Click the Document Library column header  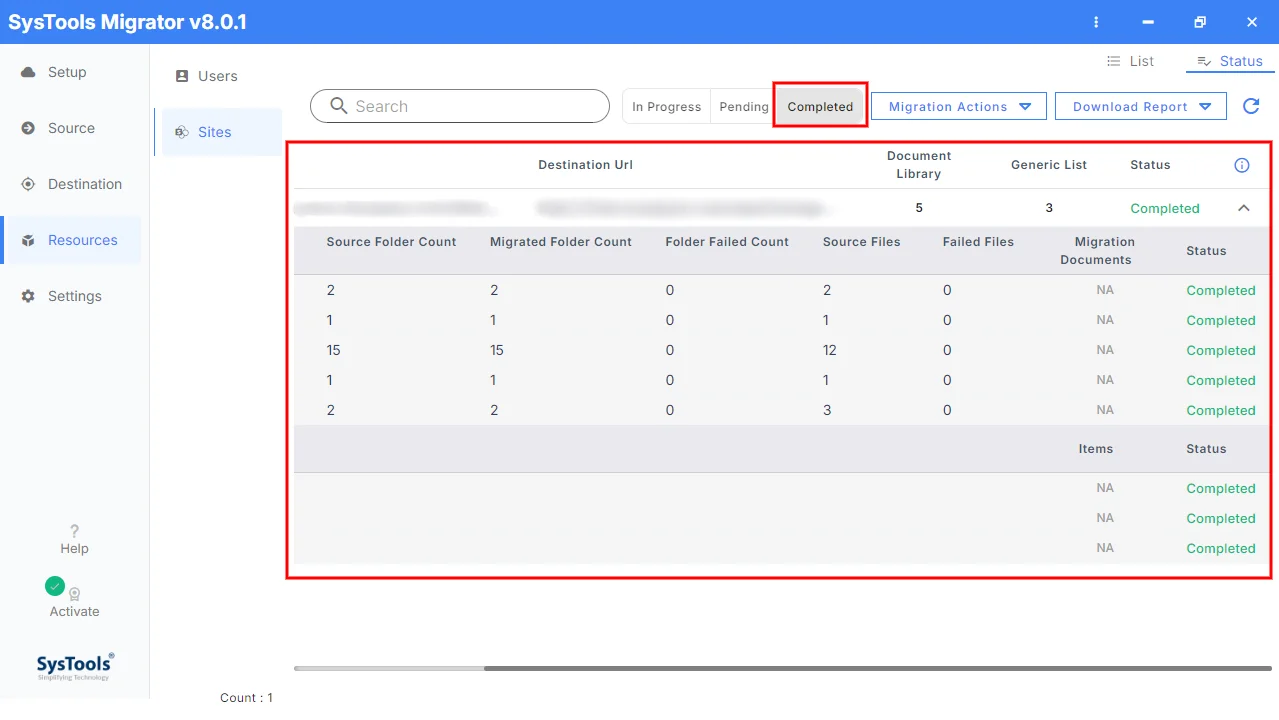pos(919,165)
